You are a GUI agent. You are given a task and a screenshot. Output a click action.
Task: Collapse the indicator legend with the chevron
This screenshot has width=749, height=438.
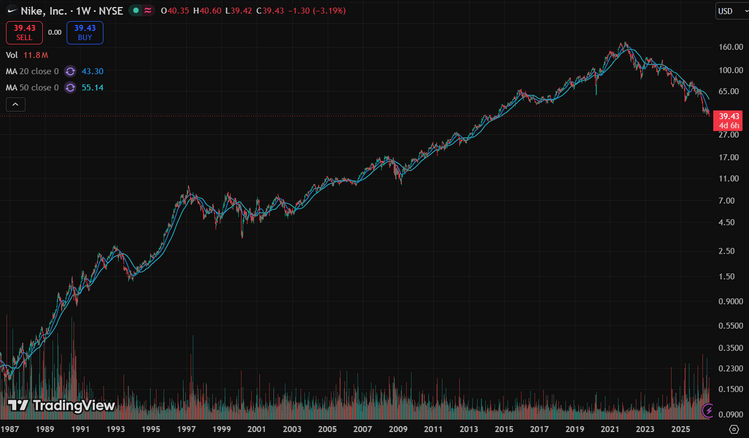(x=15, y=104)
